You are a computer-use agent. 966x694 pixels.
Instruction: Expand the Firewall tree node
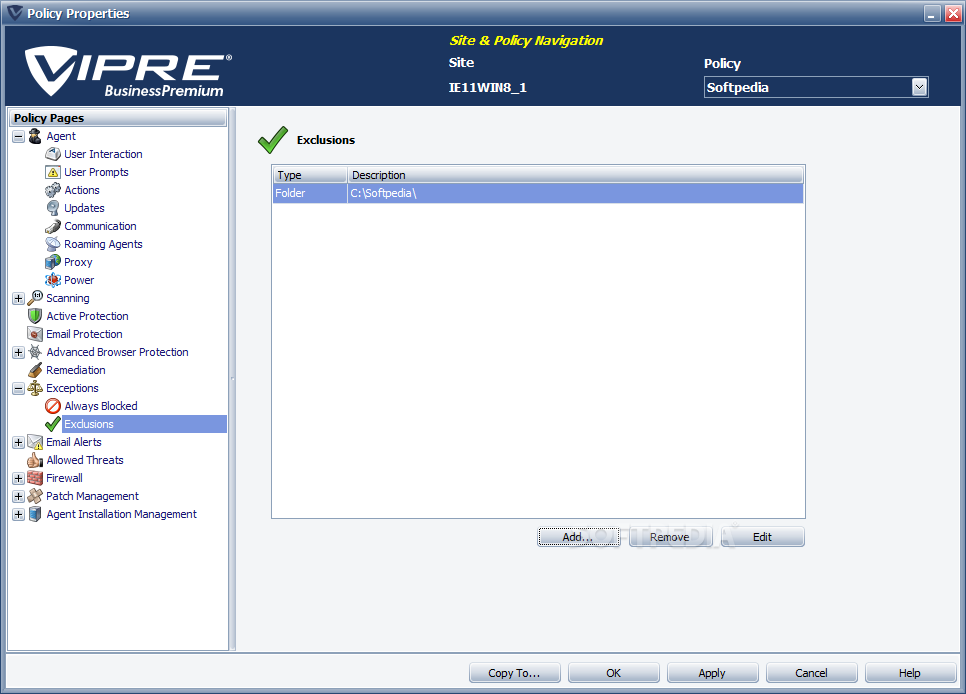[18, 478]
